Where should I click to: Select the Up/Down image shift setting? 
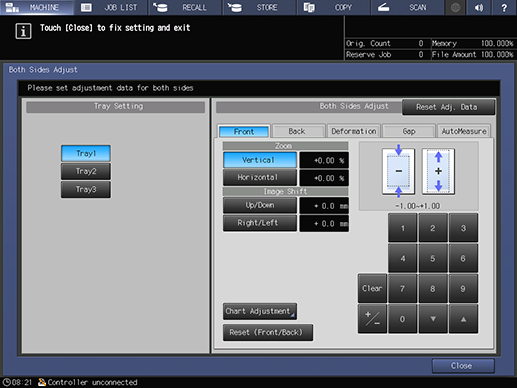260,205
